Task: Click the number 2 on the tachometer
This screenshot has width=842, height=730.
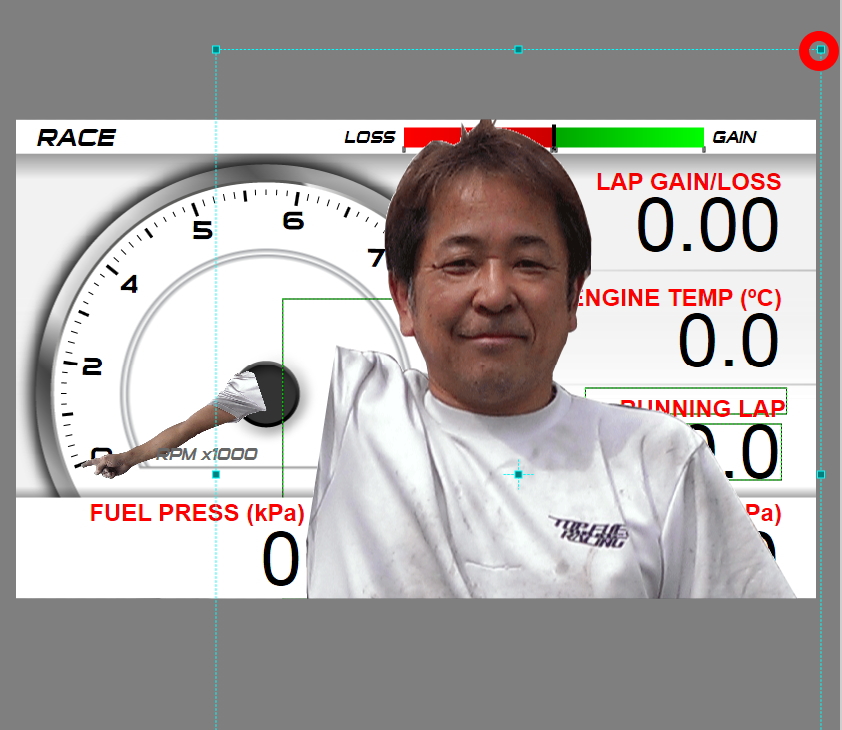Action: point(92,367)
